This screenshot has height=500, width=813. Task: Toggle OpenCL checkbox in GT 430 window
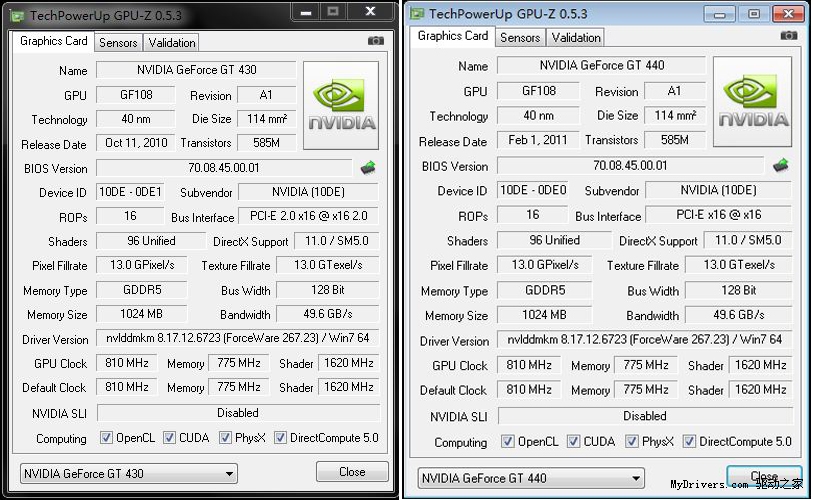106,438
